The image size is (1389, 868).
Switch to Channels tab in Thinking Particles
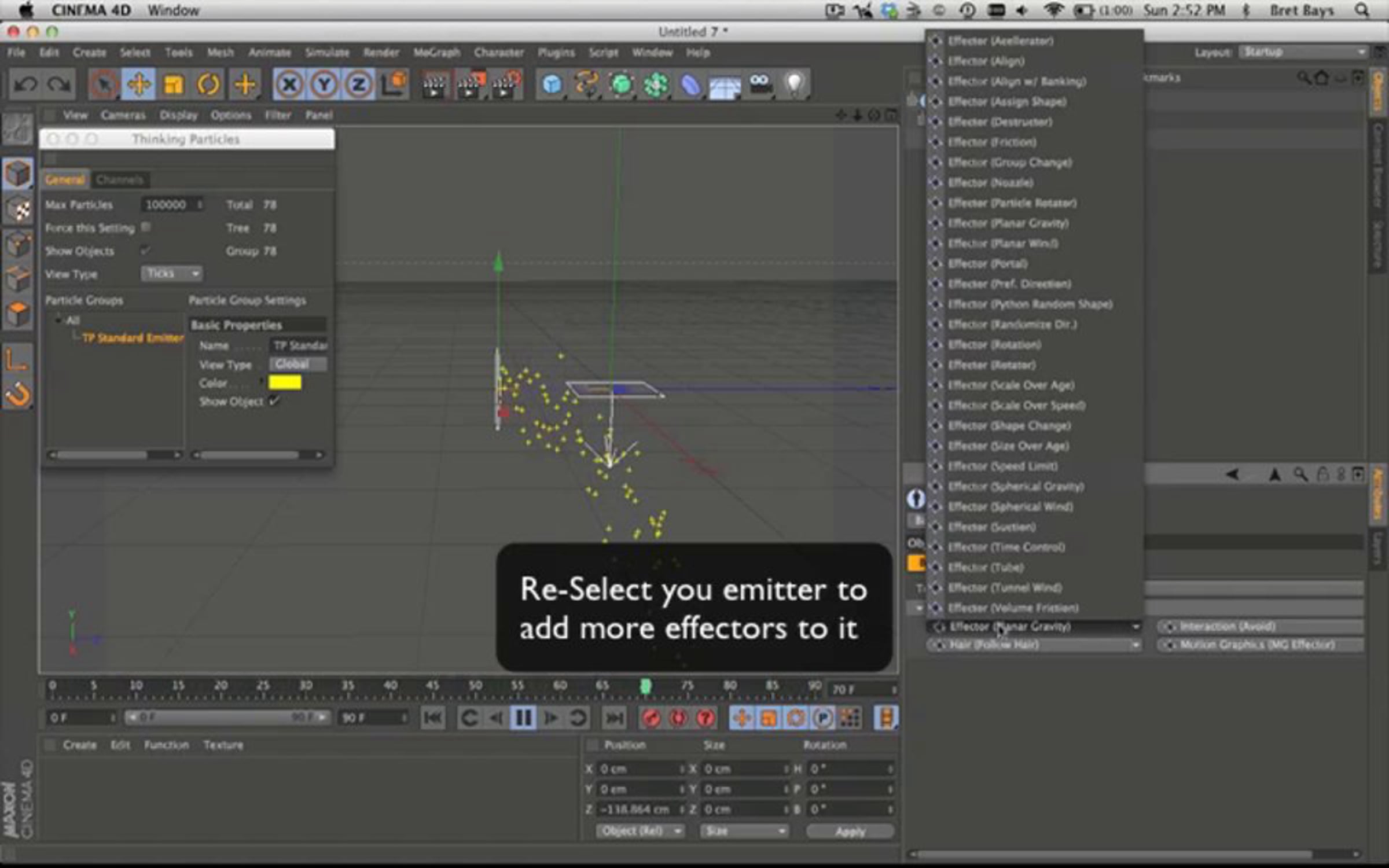tap(120, 180)
